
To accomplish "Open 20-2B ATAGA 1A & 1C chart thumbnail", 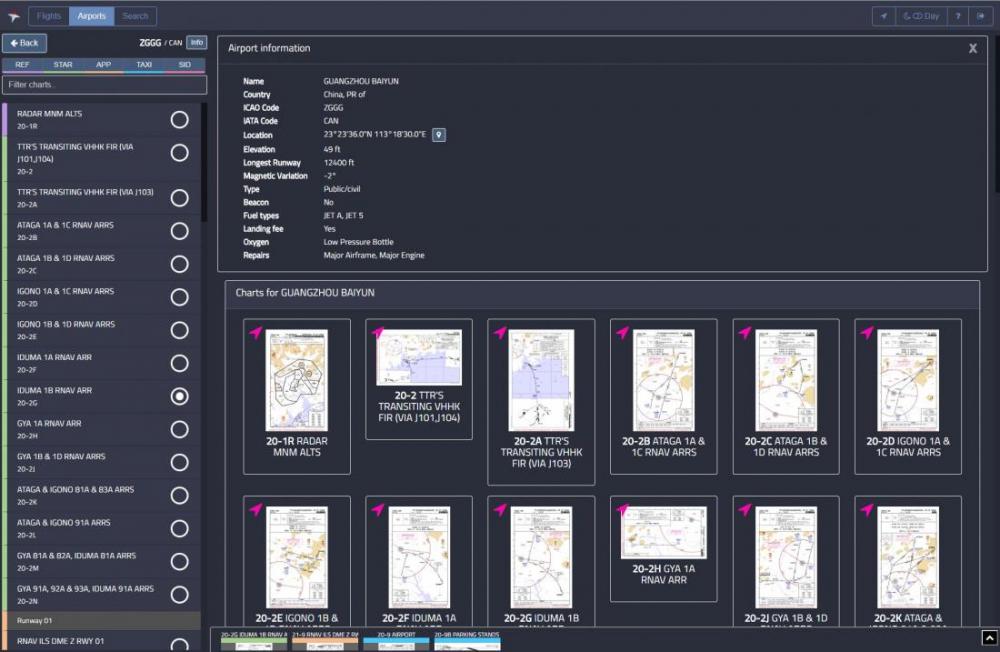I will click(663, 380).
